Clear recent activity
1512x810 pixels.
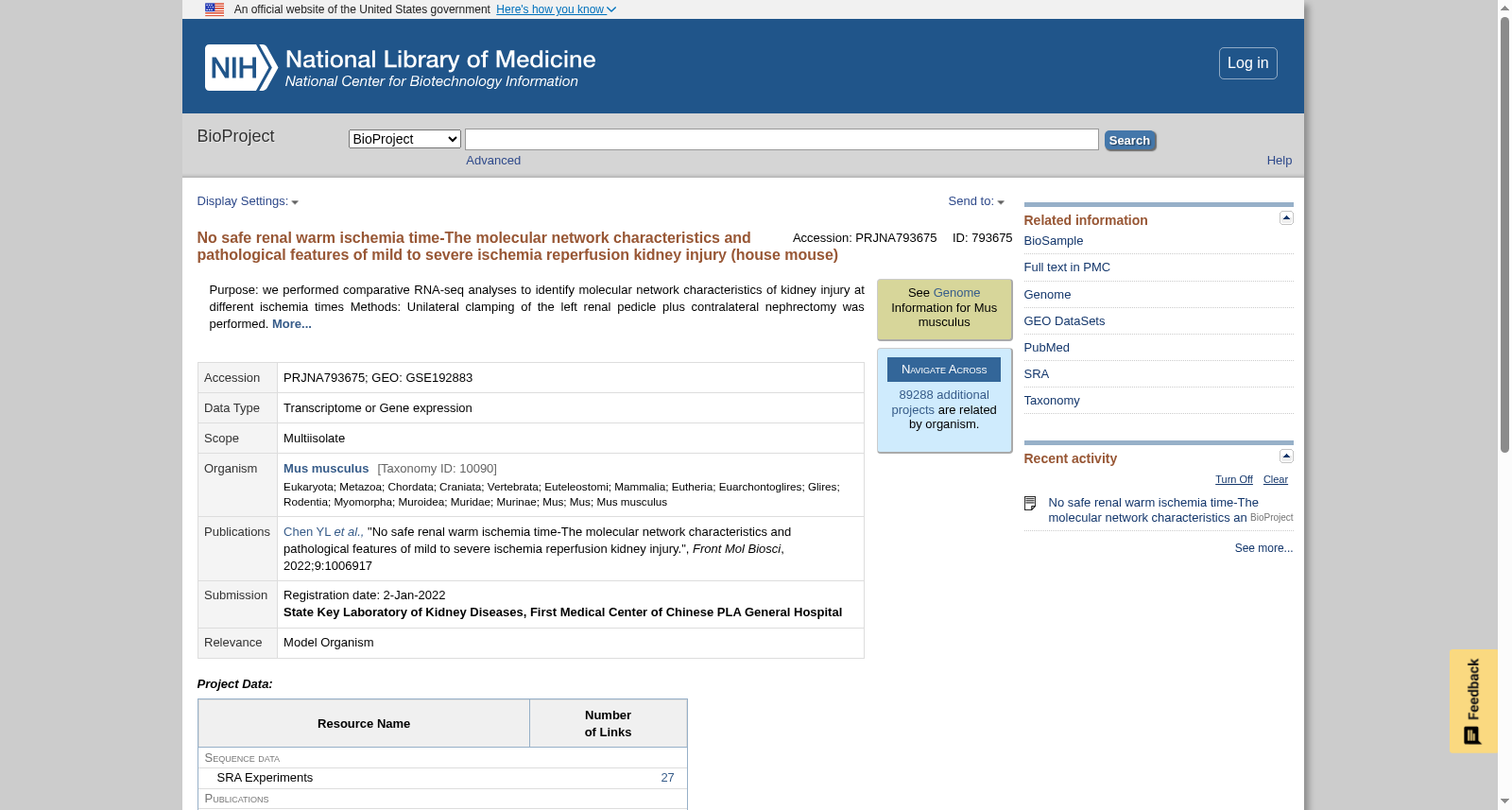pyautogui.click(x=1275, y=480)
